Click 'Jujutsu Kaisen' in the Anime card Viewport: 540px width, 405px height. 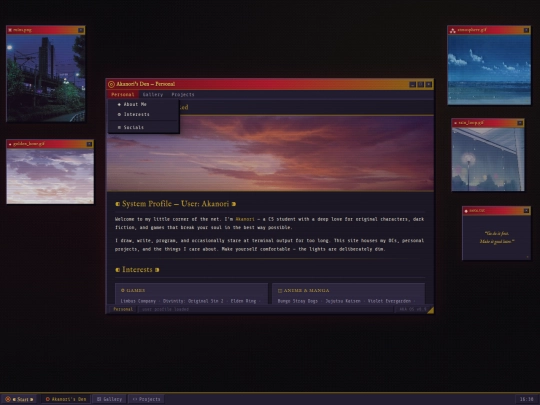pyautogui.click(x=343, y=301)
